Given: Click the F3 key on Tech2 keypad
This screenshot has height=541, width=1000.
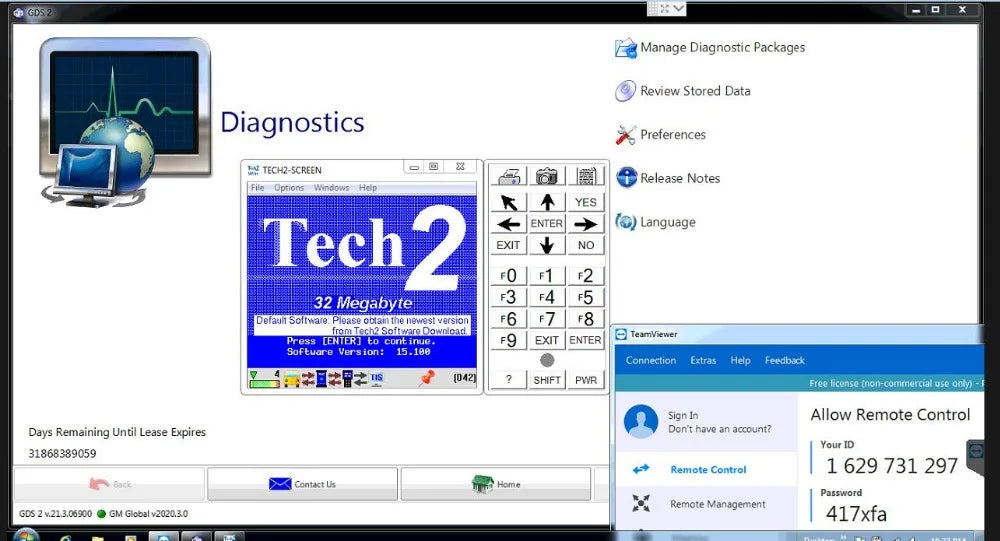Looking at the screenshot, I should 508,297.
